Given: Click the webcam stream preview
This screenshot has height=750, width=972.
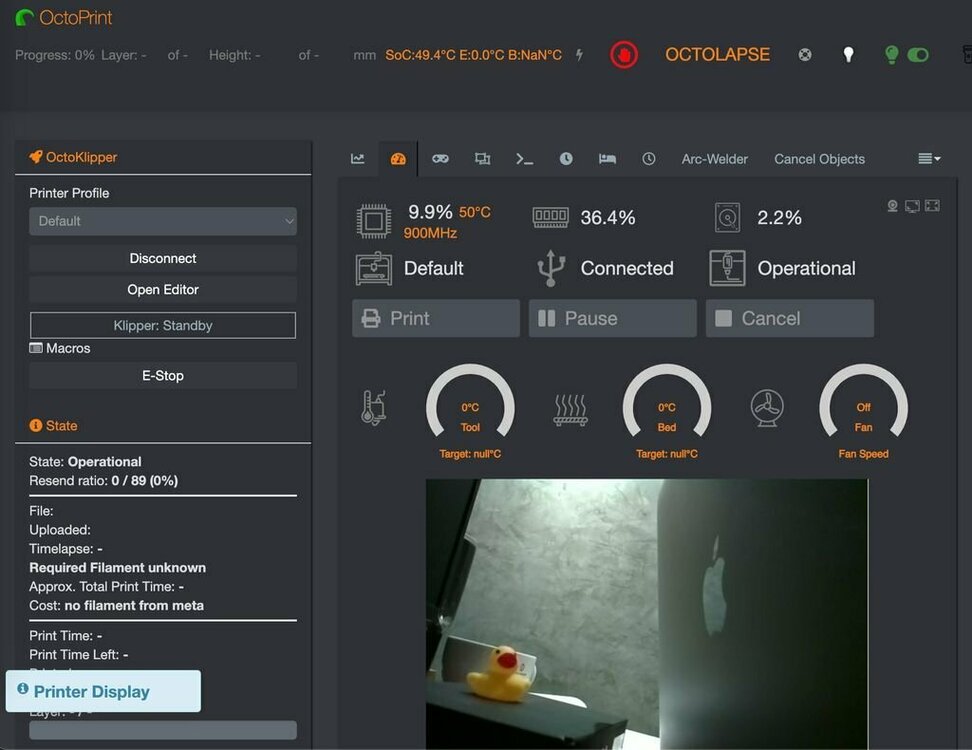Looking at the screenshot, I should point(647,614).
